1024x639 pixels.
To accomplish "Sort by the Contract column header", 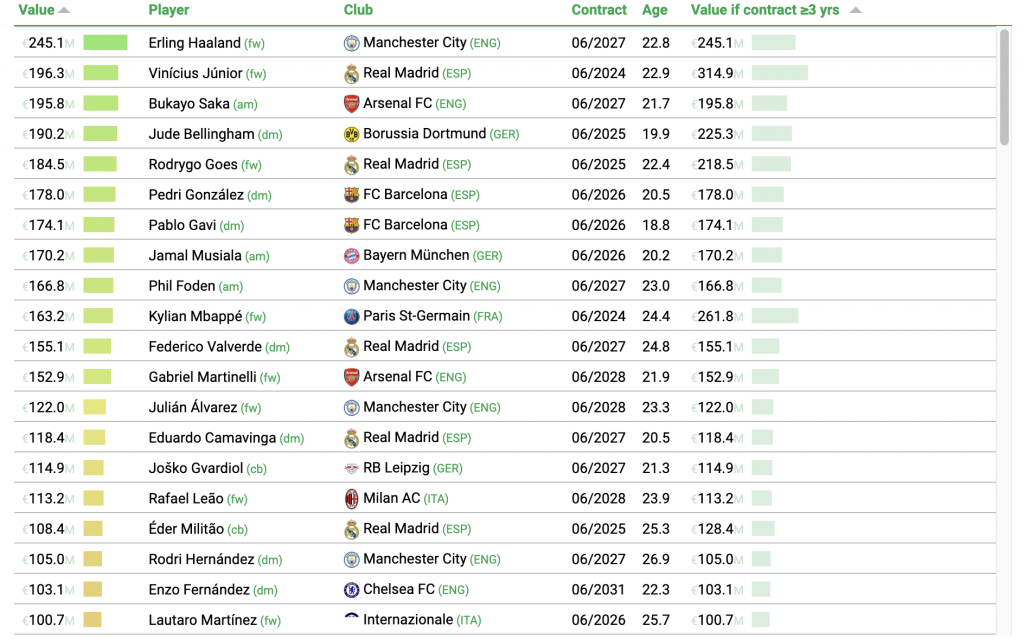I will (x=599, y=10).
